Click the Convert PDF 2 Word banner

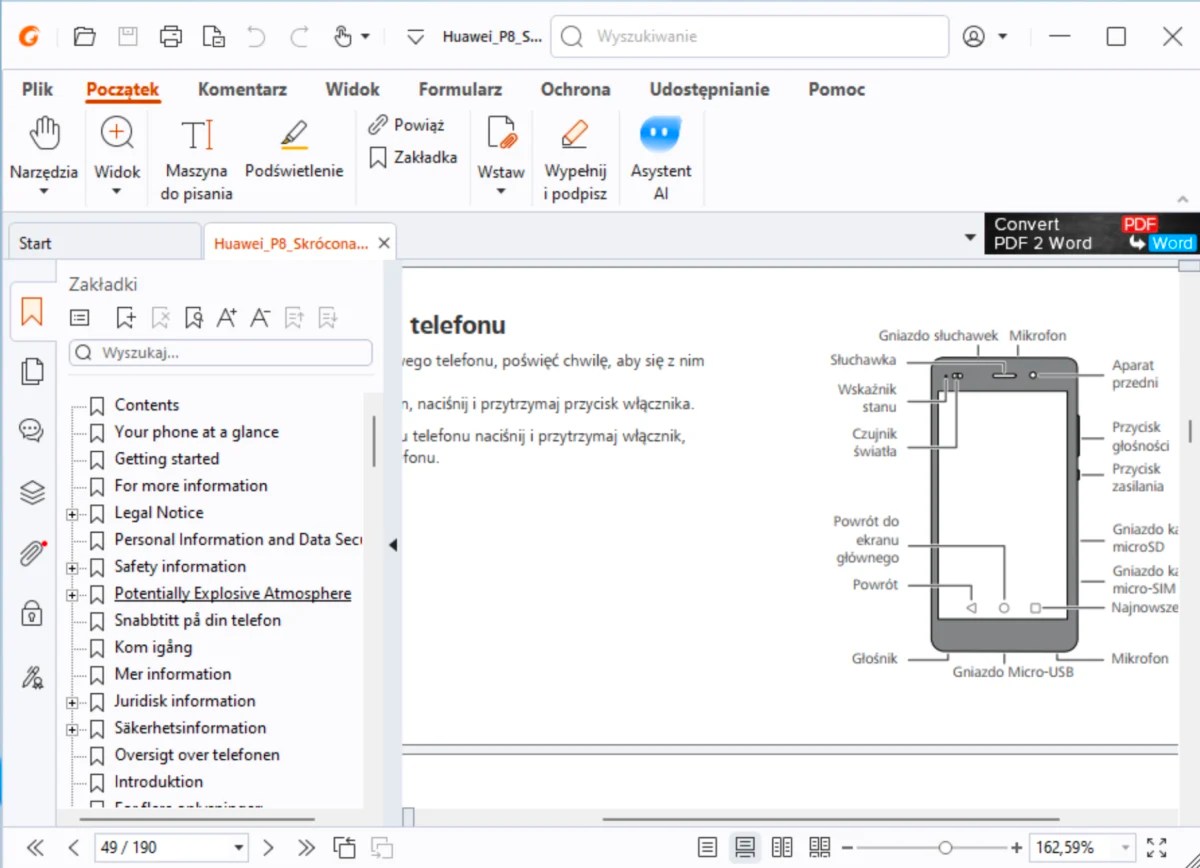pyautogui.click(x=1090, y=233)
